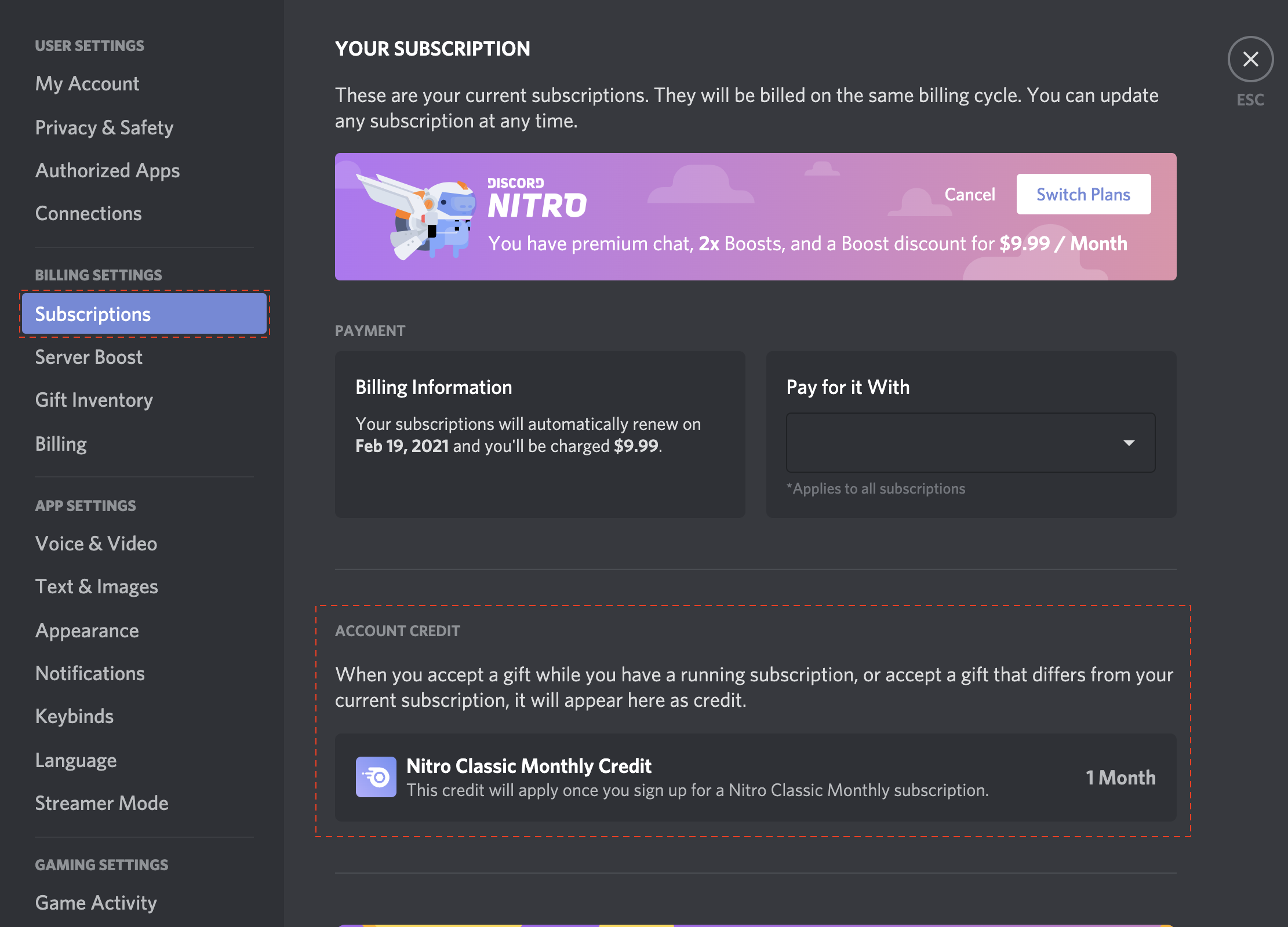Select My Account in user settings
The width and height of the screenshot is (1288, 927).
(88, 83)
